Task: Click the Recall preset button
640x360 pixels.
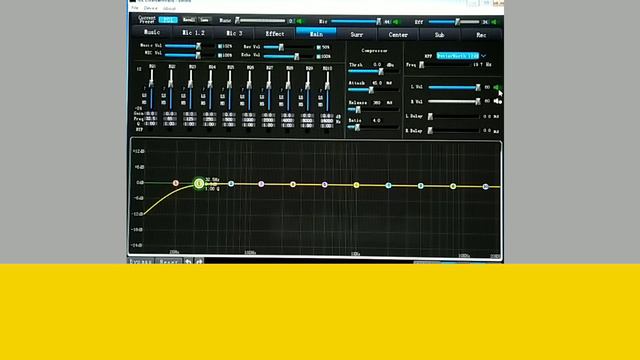Action: click(189, 20)
